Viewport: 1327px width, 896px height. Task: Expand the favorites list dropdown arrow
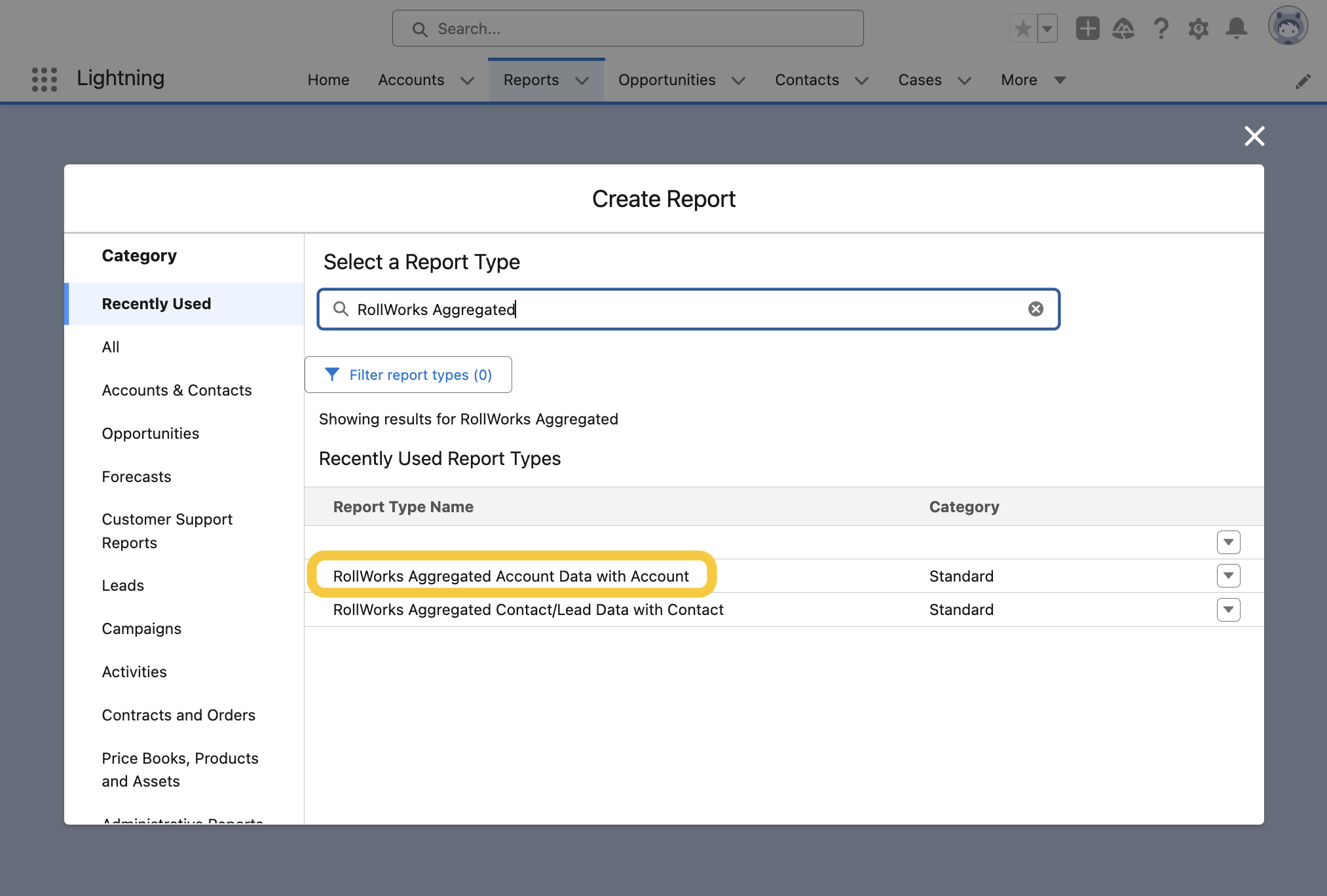1047,29
